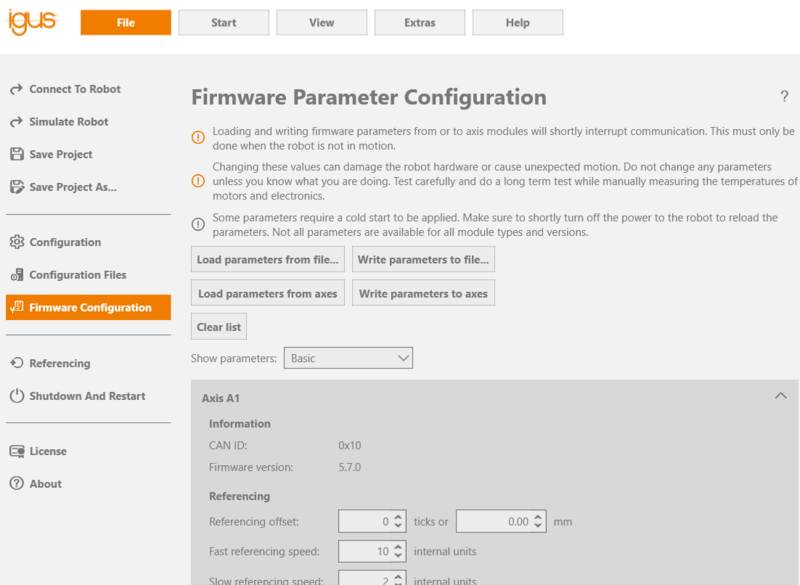
Task: Click the Firmware Parameter Configuration heading
Action: pyautogui.click(x=369, y=97)
